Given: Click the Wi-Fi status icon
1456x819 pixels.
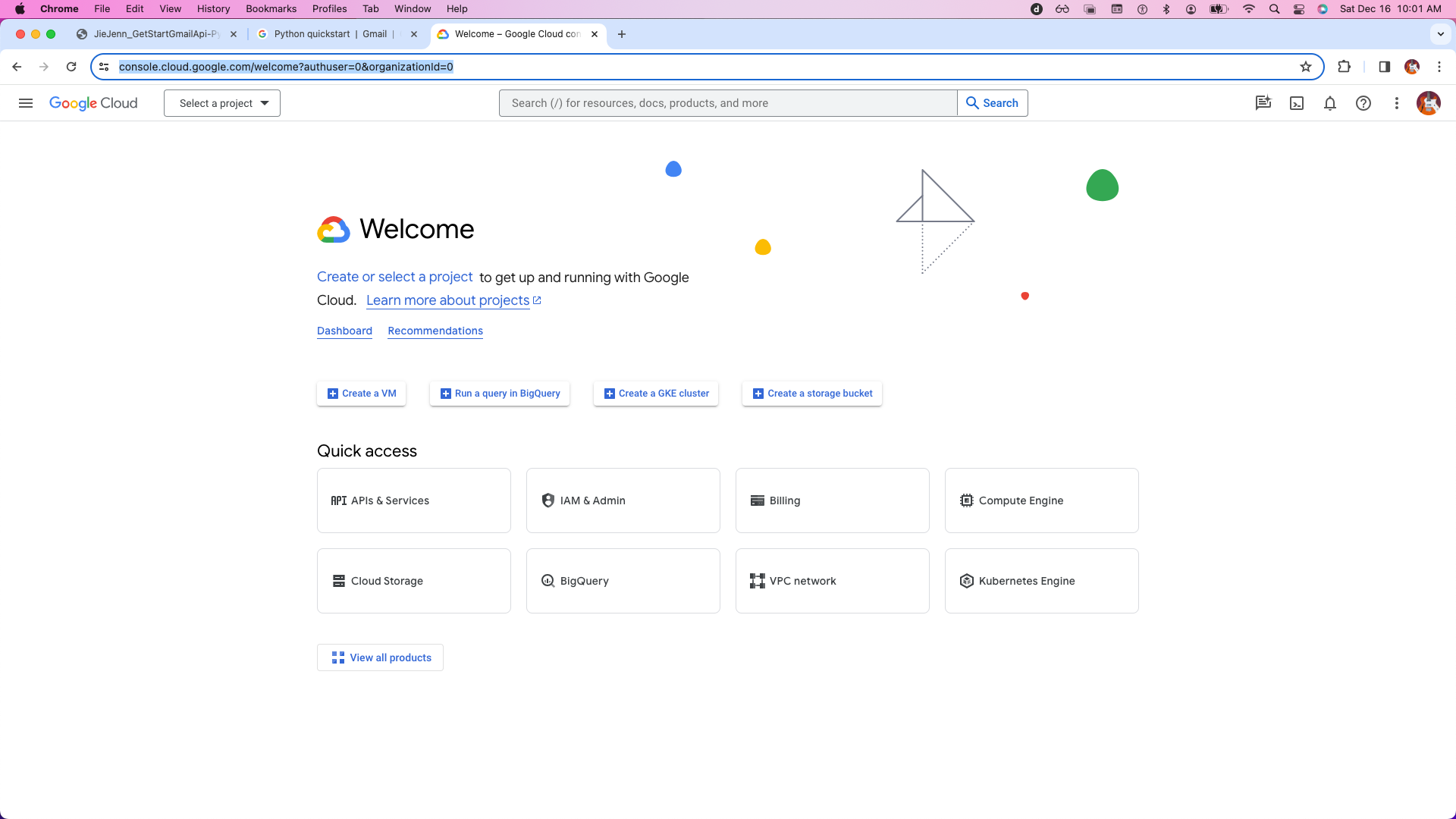Looking at the screenshot, I should pos(1249,9).
